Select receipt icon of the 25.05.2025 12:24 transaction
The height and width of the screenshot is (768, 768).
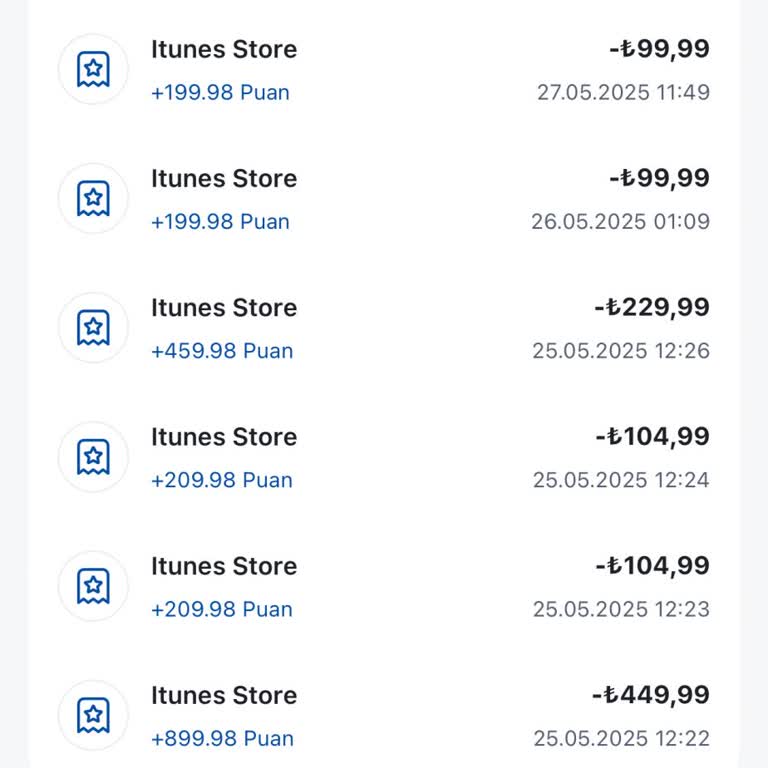point(93,456)
